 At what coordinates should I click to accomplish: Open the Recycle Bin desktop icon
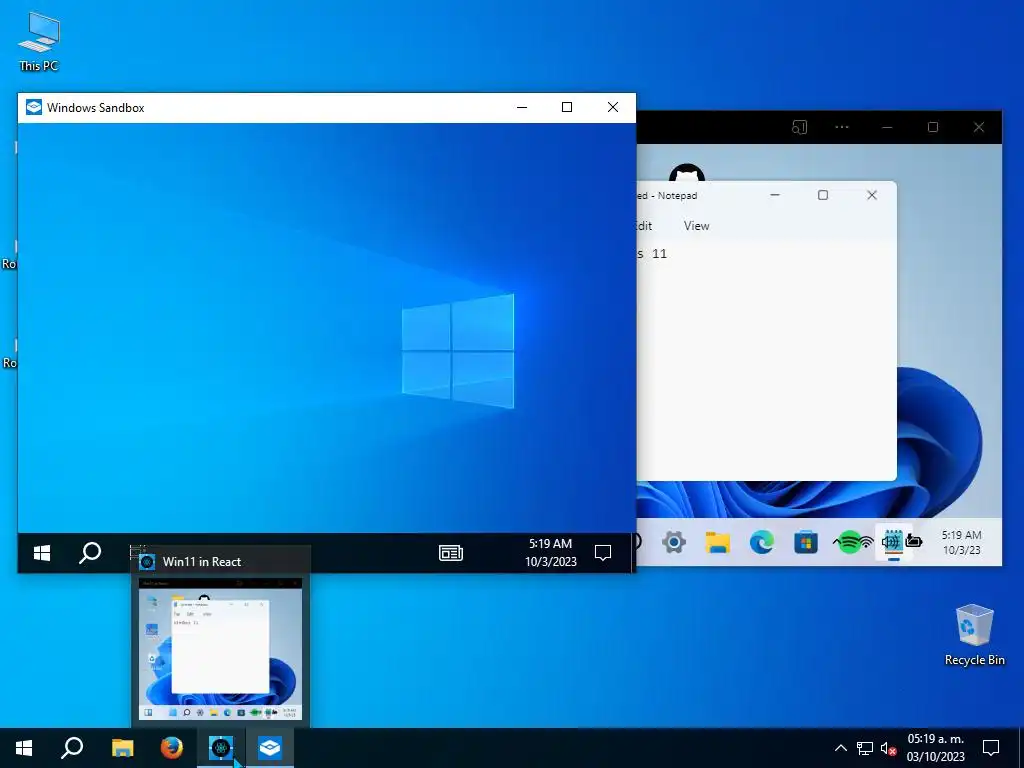974,635
